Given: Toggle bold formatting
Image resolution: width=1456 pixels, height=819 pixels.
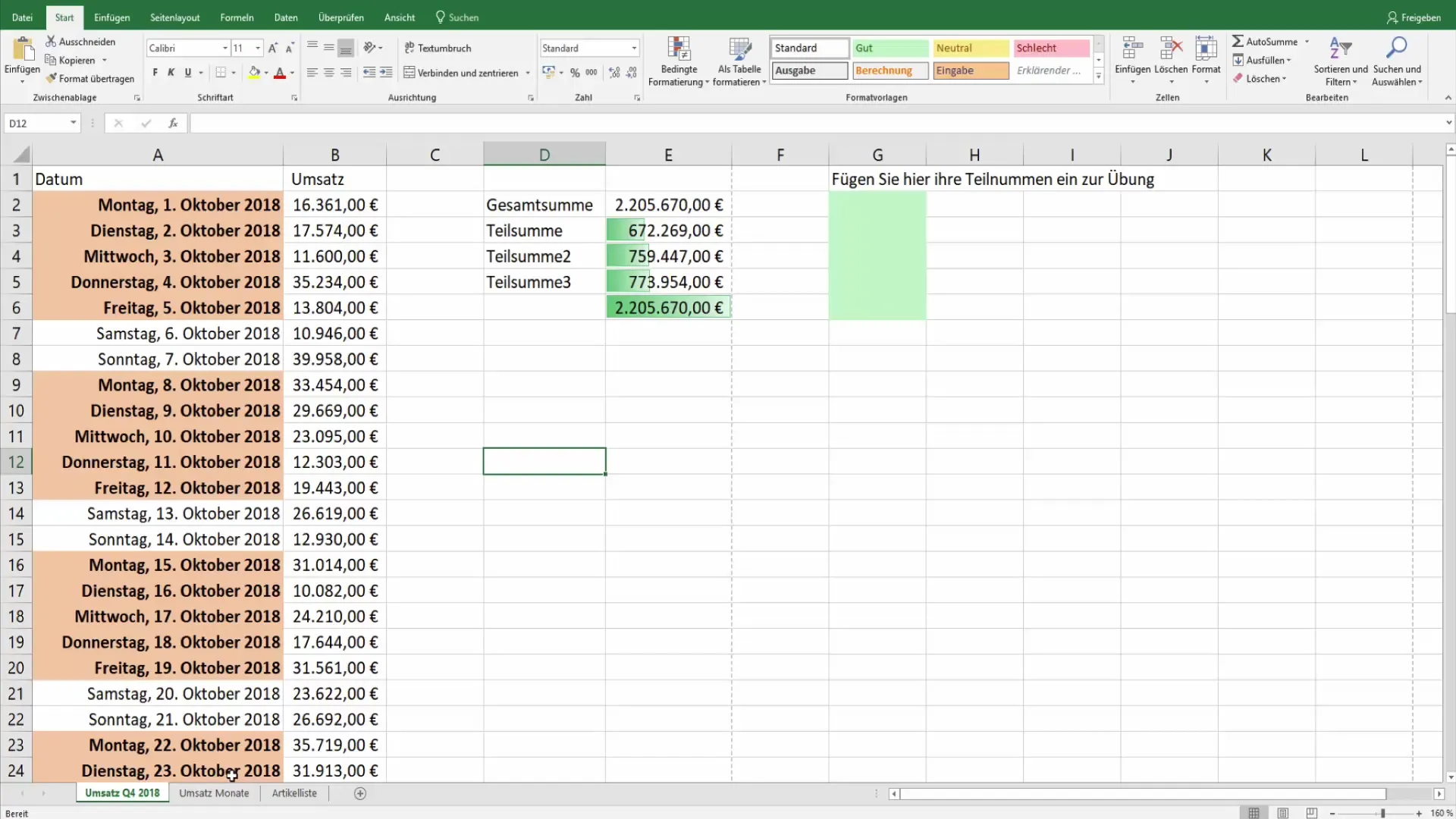Looking at the screenshot, I should point(155,73).
